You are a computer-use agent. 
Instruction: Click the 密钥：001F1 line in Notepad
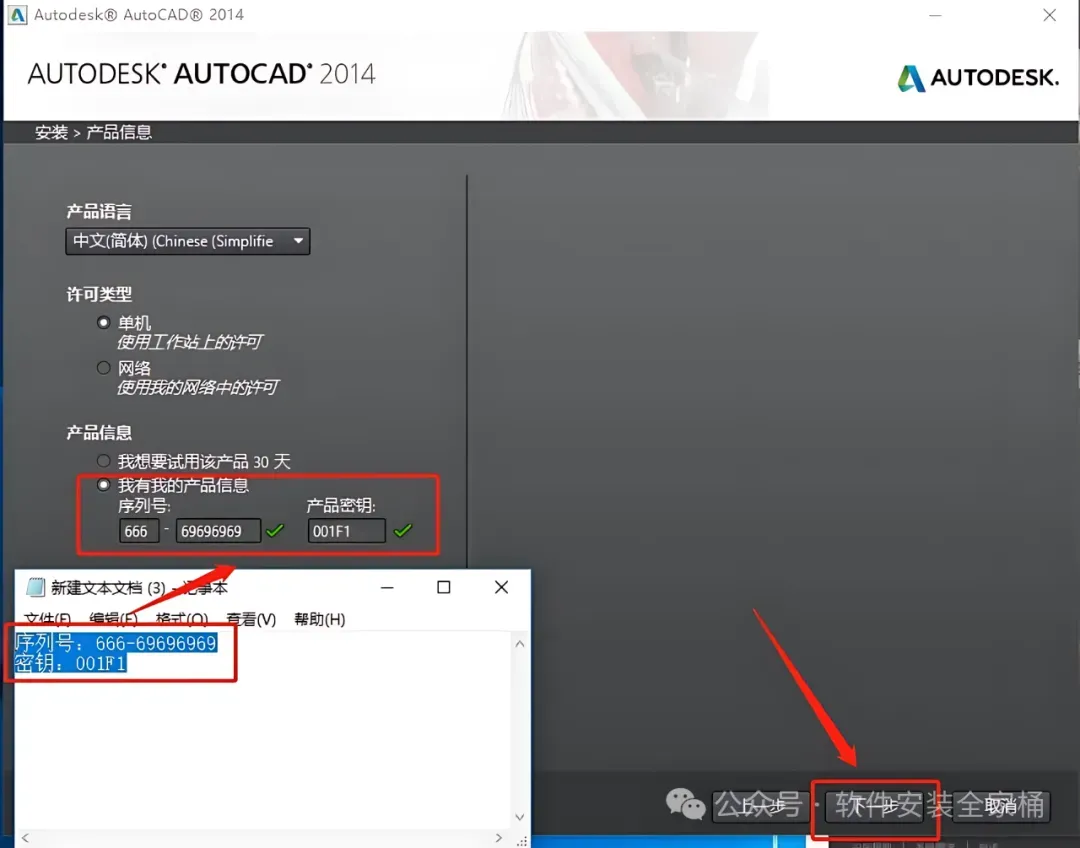[x=70, y=663]
